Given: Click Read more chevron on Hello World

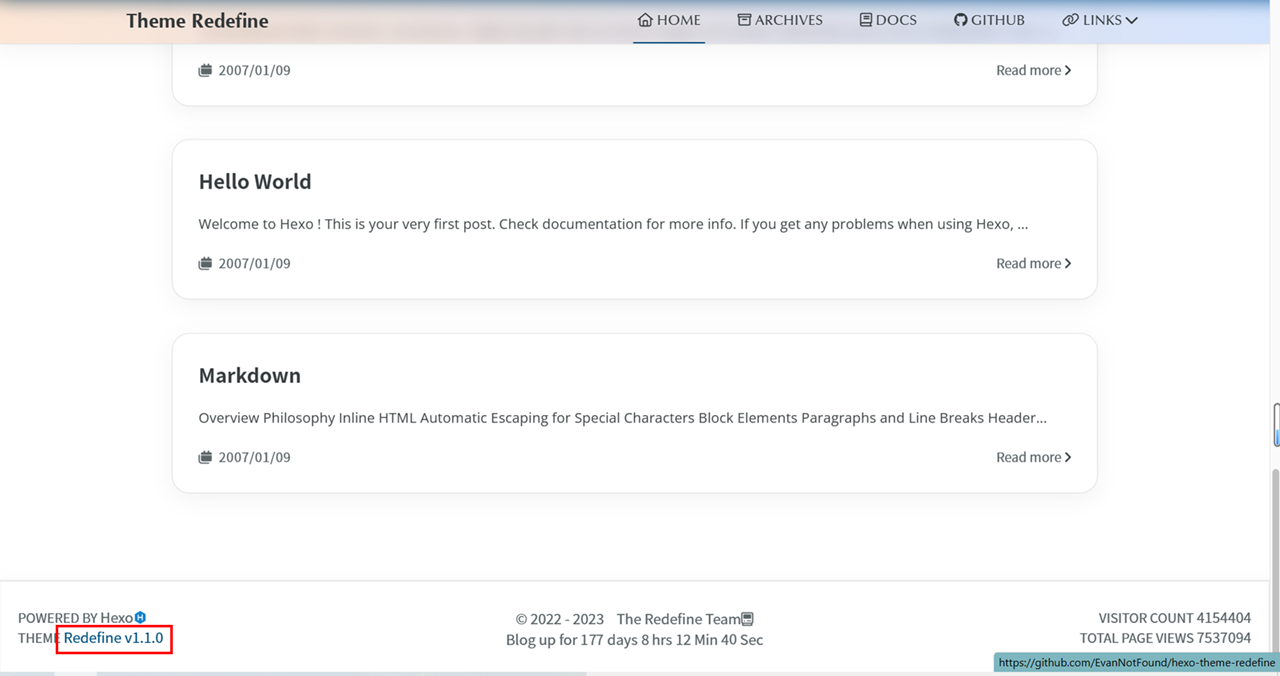Looking at the screenshot, I should 1068,264.
